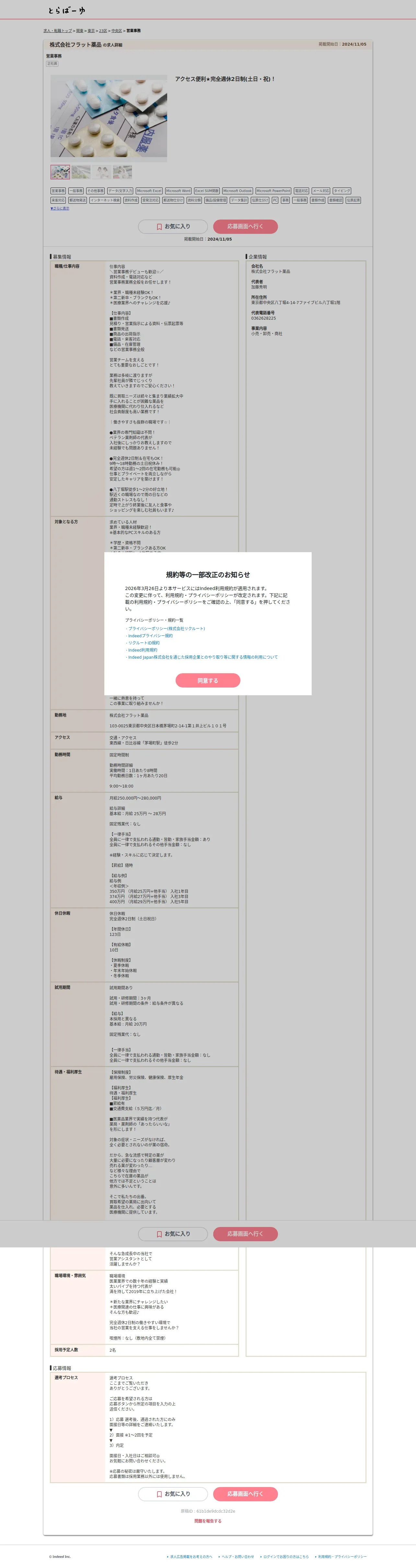Select the third small photo thumbnail

click(102, 172)
